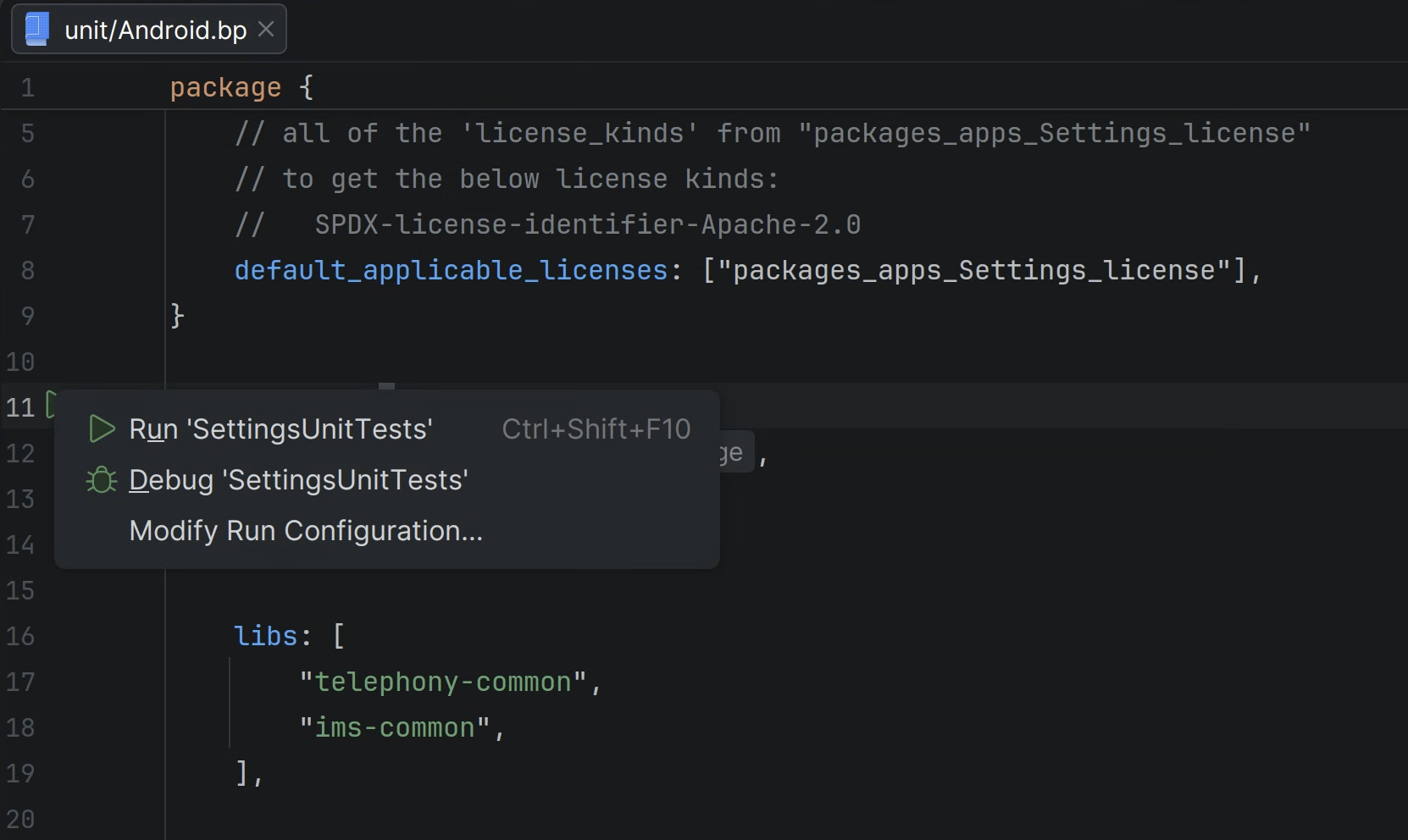Screen dimensions: 1408x840
Task: Click line number 8 in gutter
Action: [27, 270]
